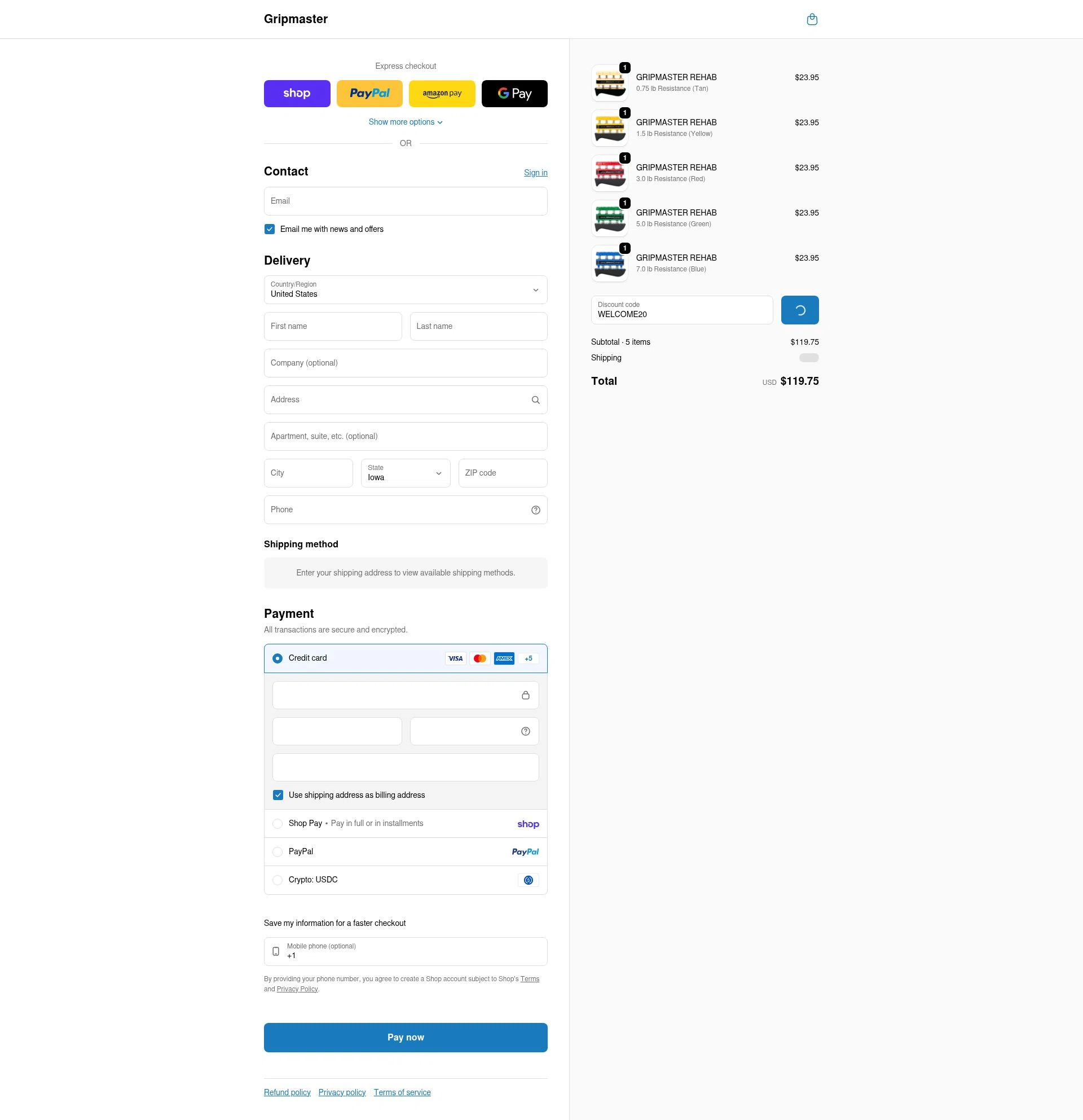
Task: Open the Refund policy link
Action: (x=287, y=1092)
